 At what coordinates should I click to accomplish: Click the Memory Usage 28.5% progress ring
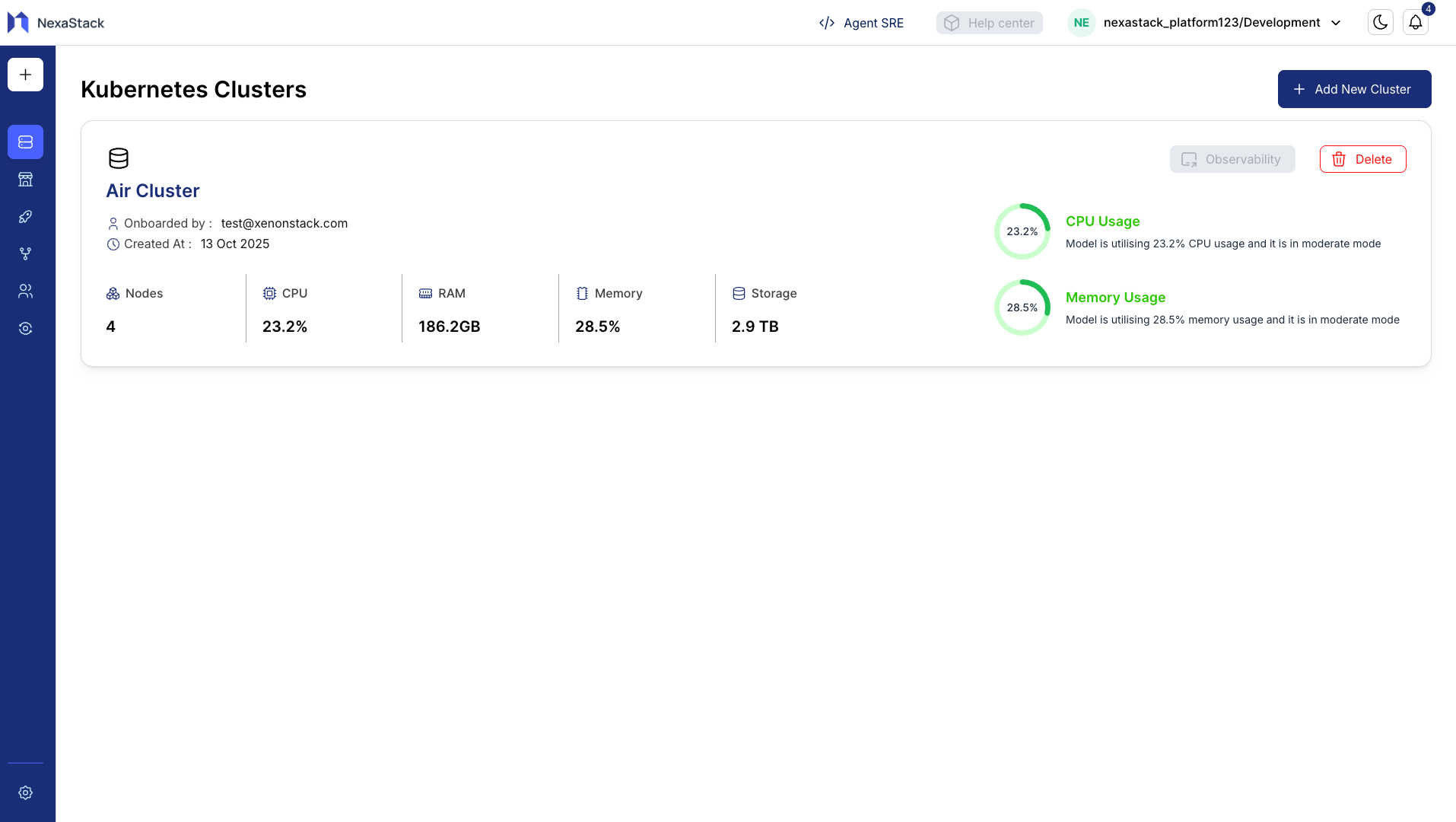pyautogui.click(x=1022, y=307)
